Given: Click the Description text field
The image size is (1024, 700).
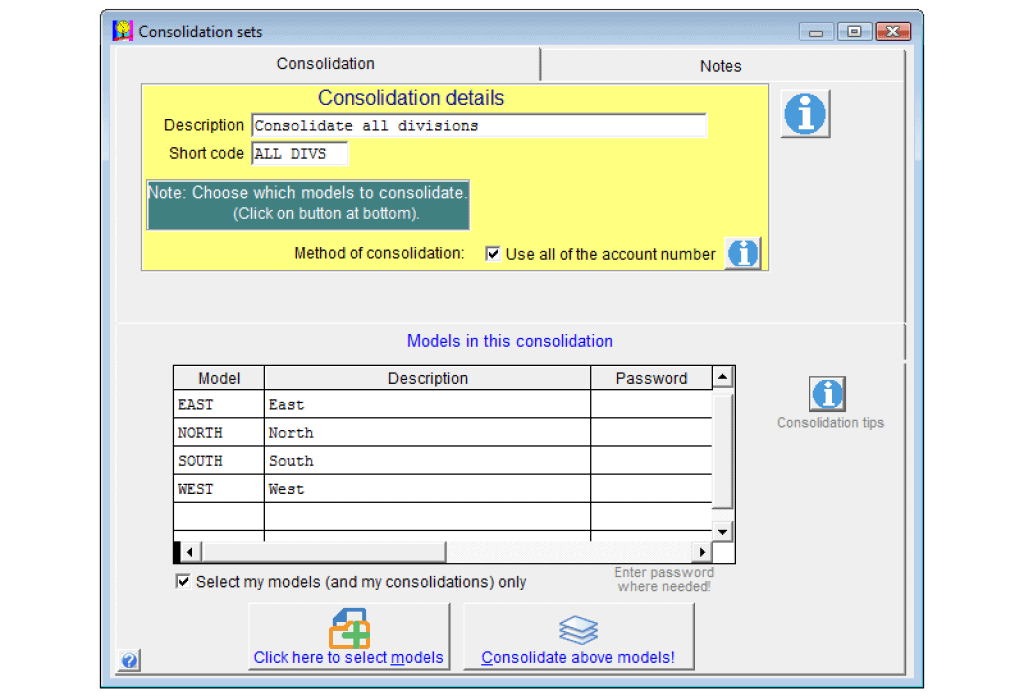Looking at the screenshot, I should pyautogui.click(x=478, y=126).
